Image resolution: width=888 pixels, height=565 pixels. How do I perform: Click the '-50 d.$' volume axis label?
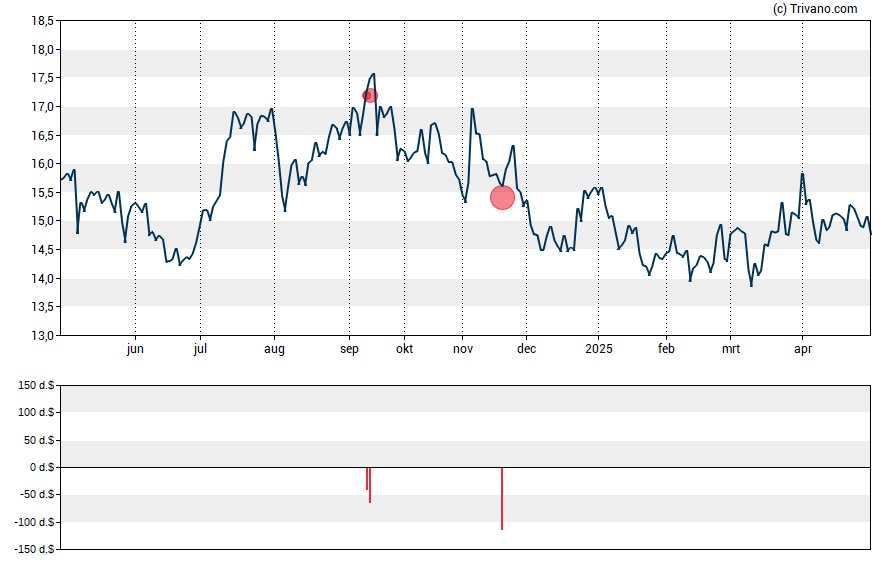pos(37,494)
